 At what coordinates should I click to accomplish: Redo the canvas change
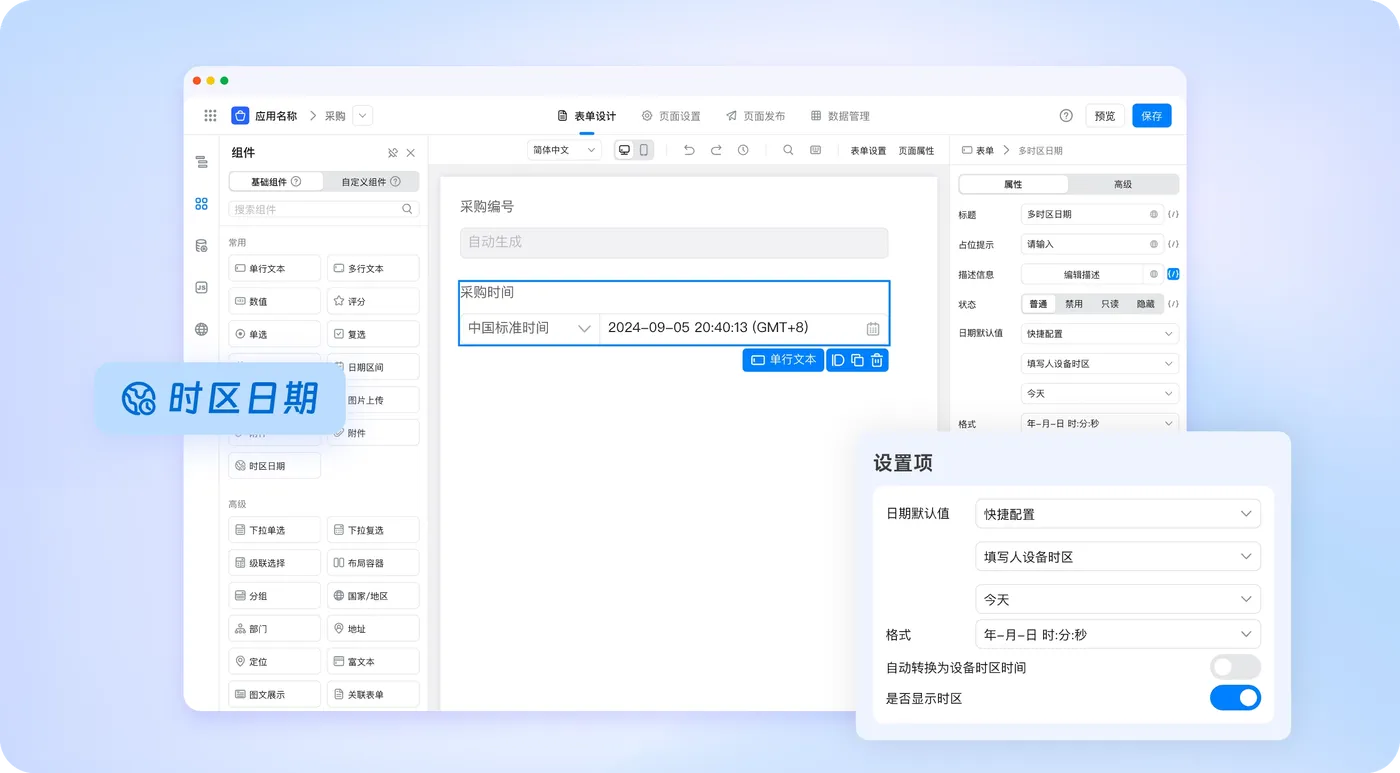tap(716, 150)
